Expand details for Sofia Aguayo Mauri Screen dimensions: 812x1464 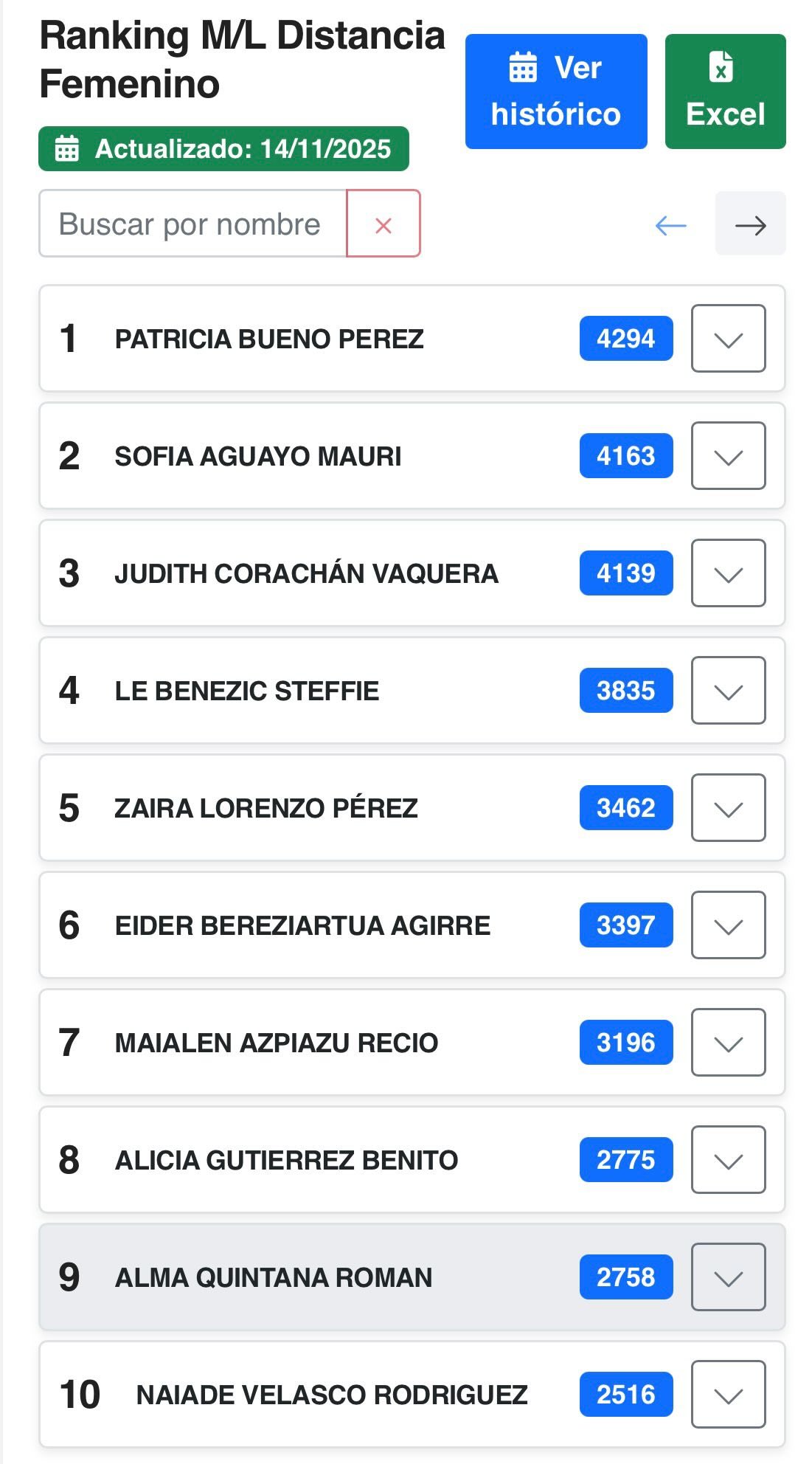tap(728, 456)
